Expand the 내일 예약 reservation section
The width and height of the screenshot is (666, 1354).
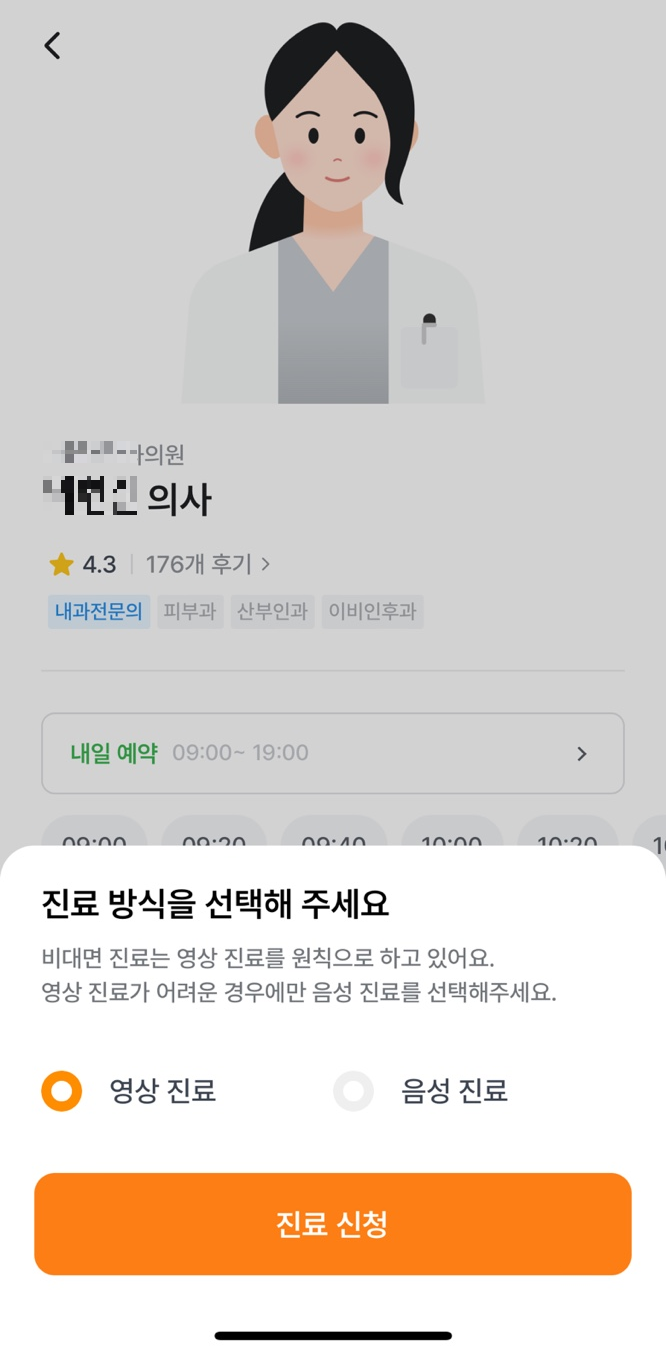pos(333,754)
